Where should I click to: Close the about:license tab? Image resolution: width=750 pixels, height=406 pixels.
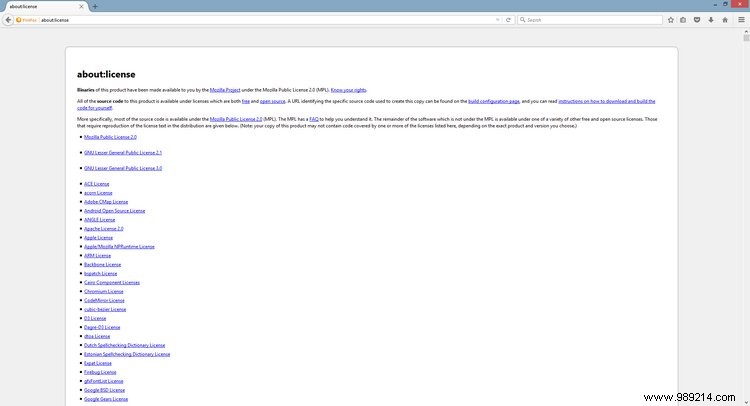pyautogui.click(x=82, y=6)
